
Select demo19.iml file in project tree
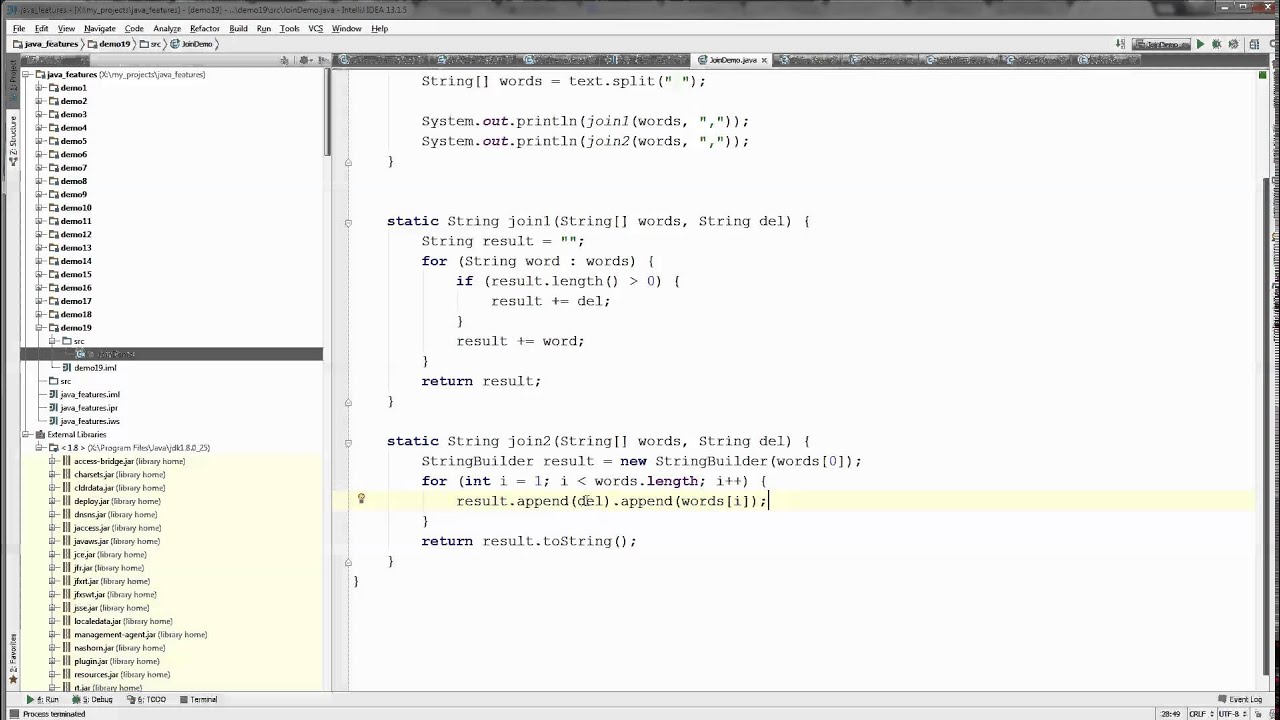(x=88, y=368)
